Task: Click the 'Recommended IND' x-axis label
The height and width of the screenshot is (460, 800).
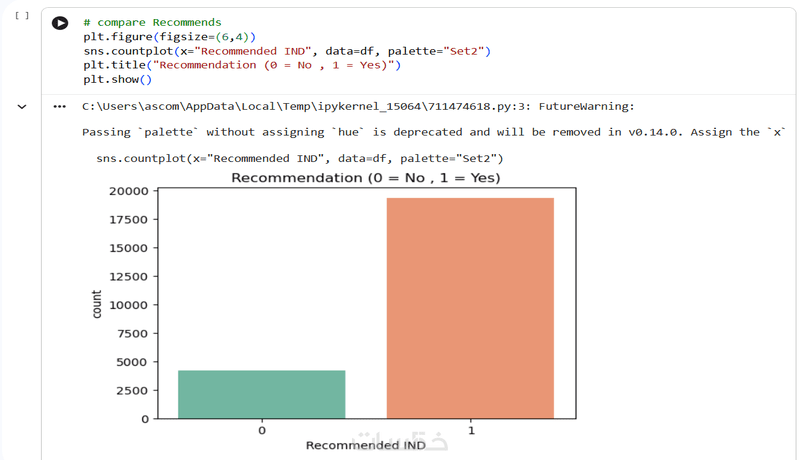Action: click(x=366, y=445)
